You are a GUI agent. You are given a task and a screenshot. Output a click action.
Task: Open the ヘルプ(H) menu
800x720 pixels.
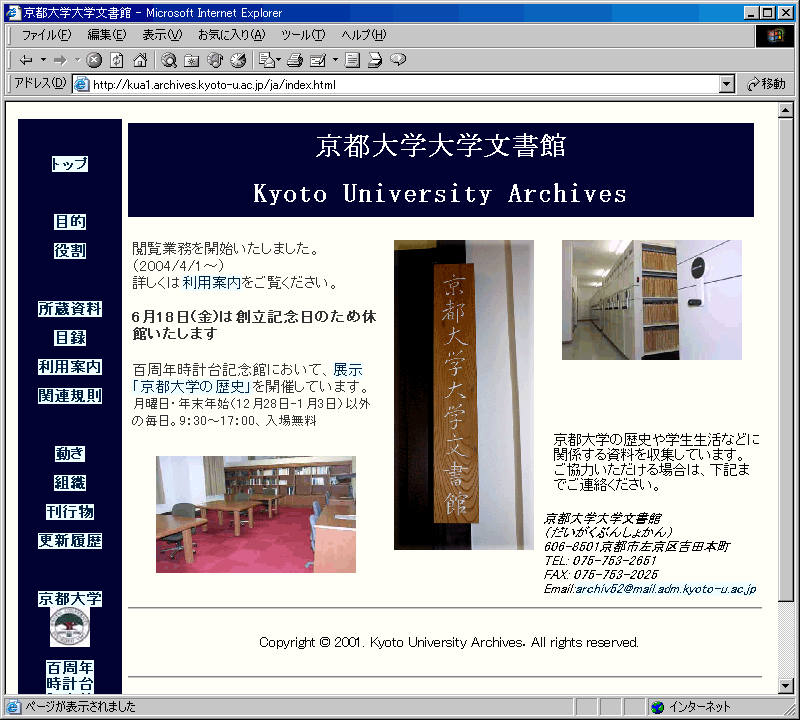coord(364,35)
